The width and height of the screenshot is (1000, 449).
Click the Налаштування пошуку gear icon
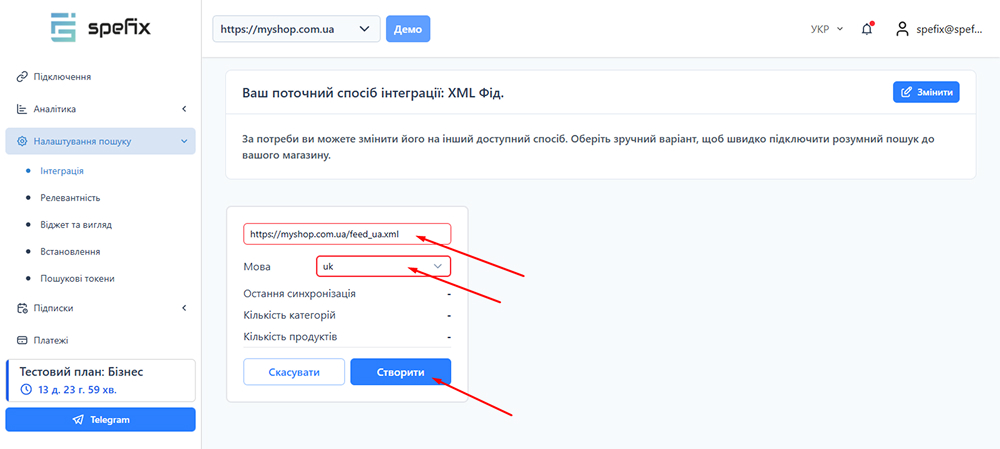22,141
